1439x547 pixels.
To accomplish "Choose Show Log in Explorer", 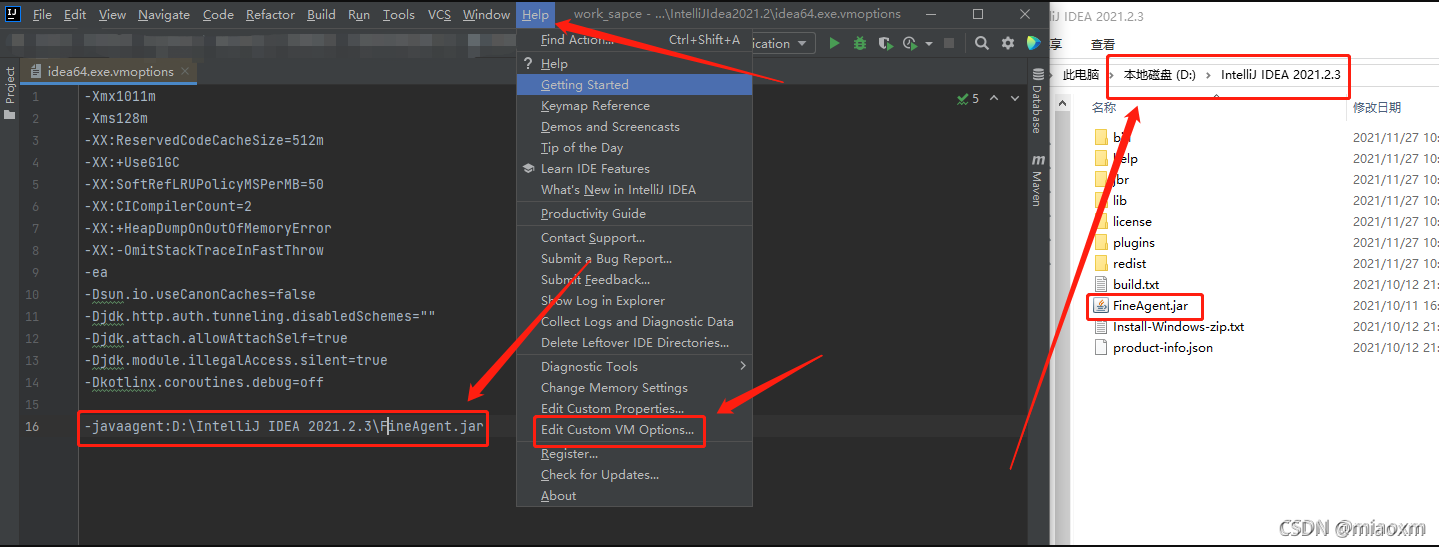I will click(634, 301).
